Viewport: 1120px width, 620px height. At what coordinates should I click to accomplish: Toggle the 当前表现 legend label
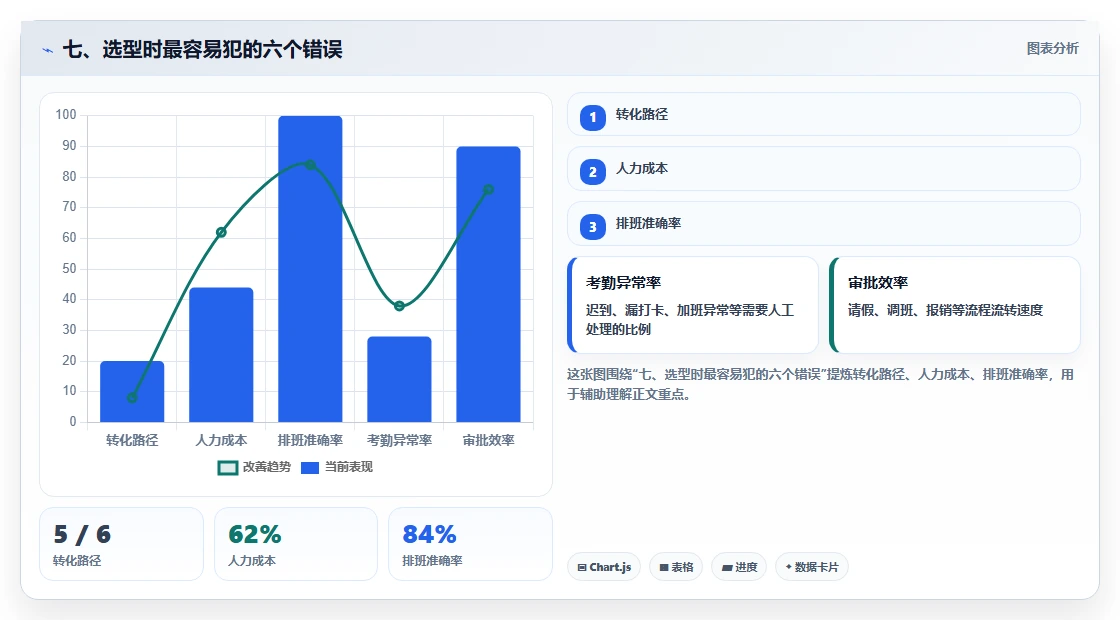pyautogui.click(x=349, y=466)
